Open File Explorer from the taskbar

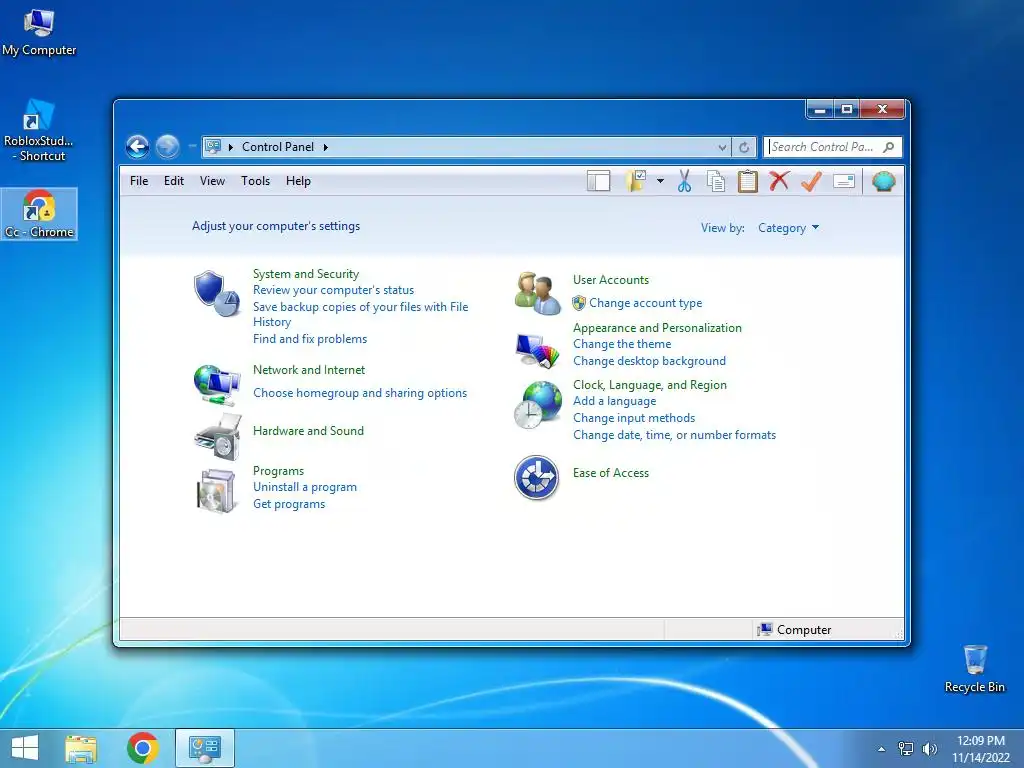click(x=81, y=748)
